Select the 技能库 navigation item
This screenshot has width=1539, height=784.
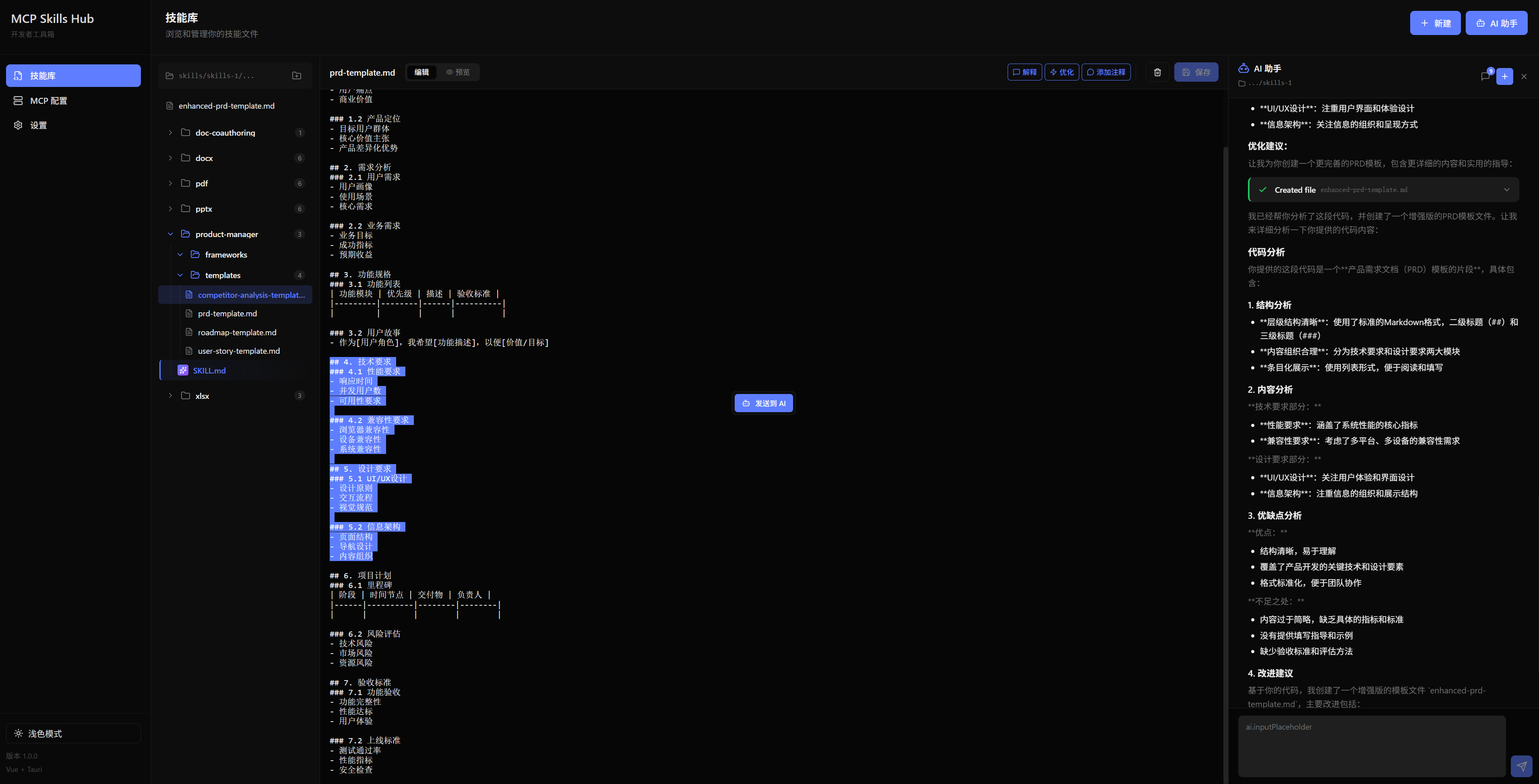coord(73,76)
